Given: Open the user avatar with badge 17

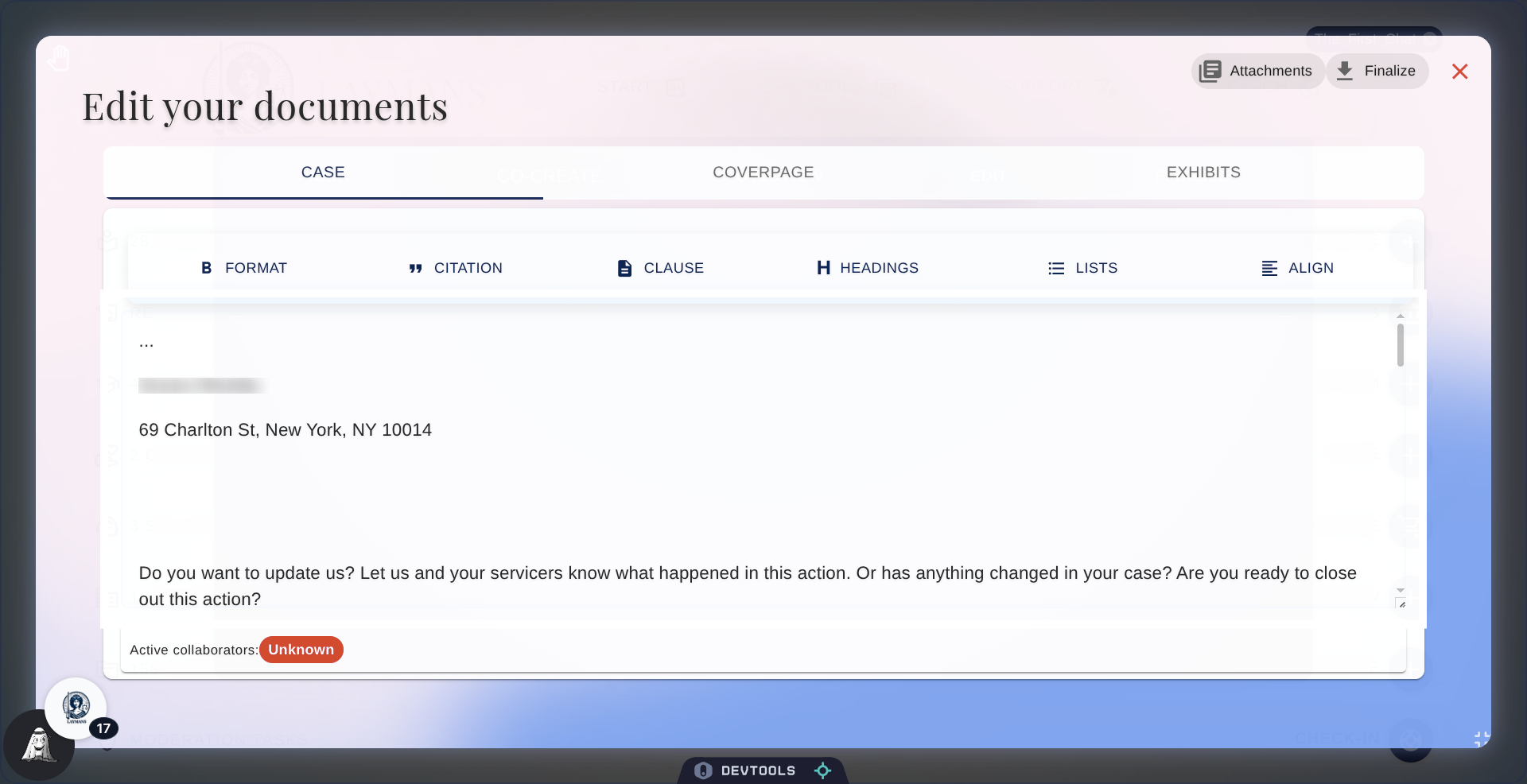Looking at the screenshot, I should (x=76, y=708).
